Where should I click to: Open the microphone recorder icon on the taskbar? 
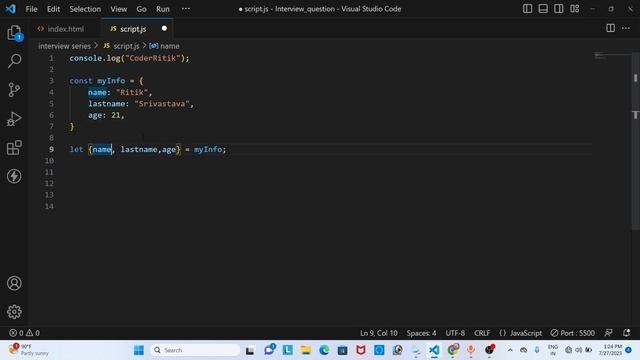click(471, 350)
